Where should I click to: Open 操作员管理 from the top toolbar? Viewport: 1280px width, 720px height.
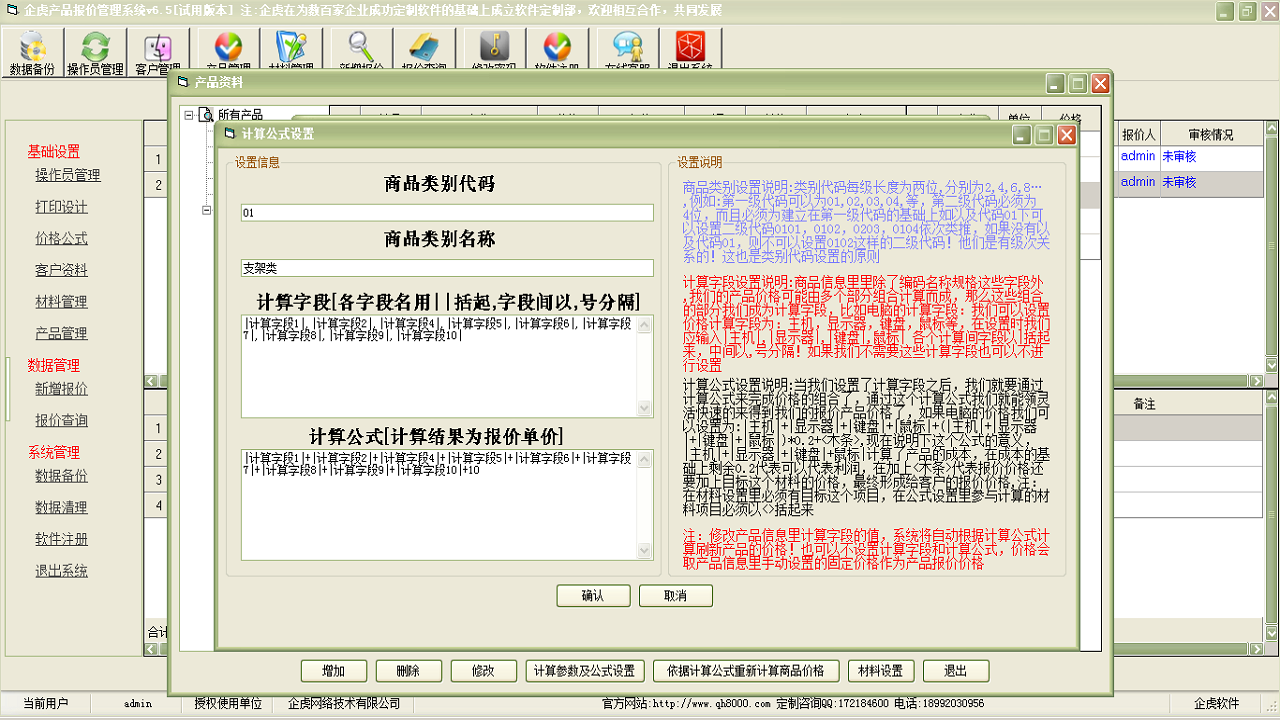[95, 52]
